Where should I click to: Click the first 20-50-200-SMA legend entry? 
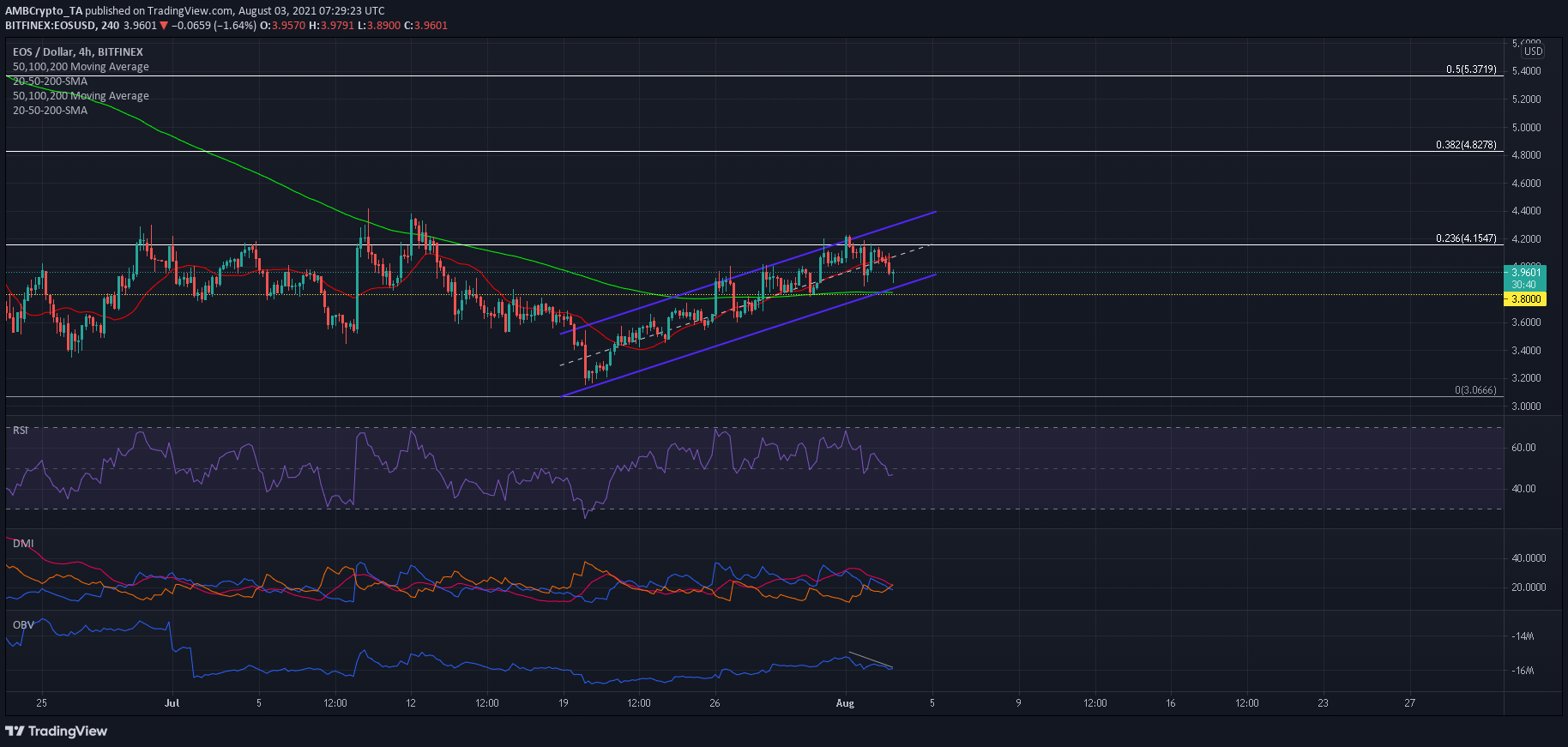(x=50, y=81)
